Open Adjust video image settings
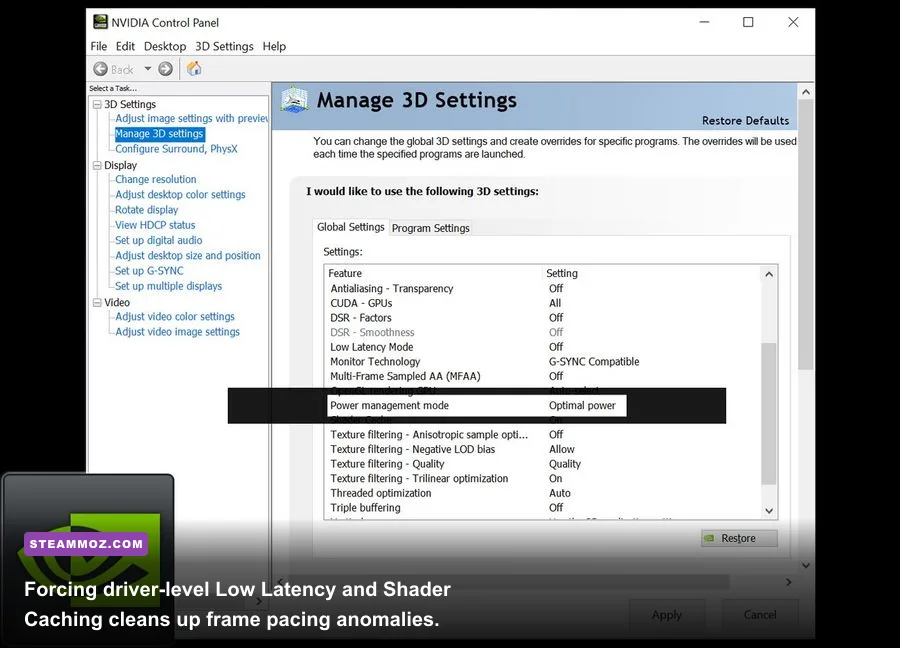 tap(177, 332)
